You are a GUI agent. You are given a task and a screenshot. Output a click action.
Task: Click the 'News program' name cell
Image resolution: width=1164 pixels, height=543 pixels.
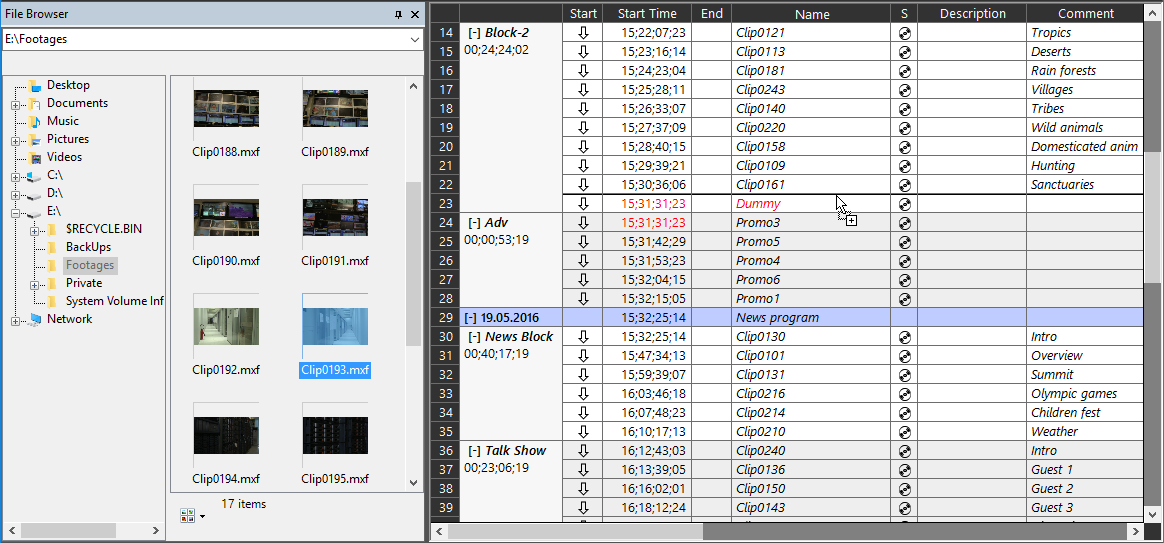click(x=811, y=318)
